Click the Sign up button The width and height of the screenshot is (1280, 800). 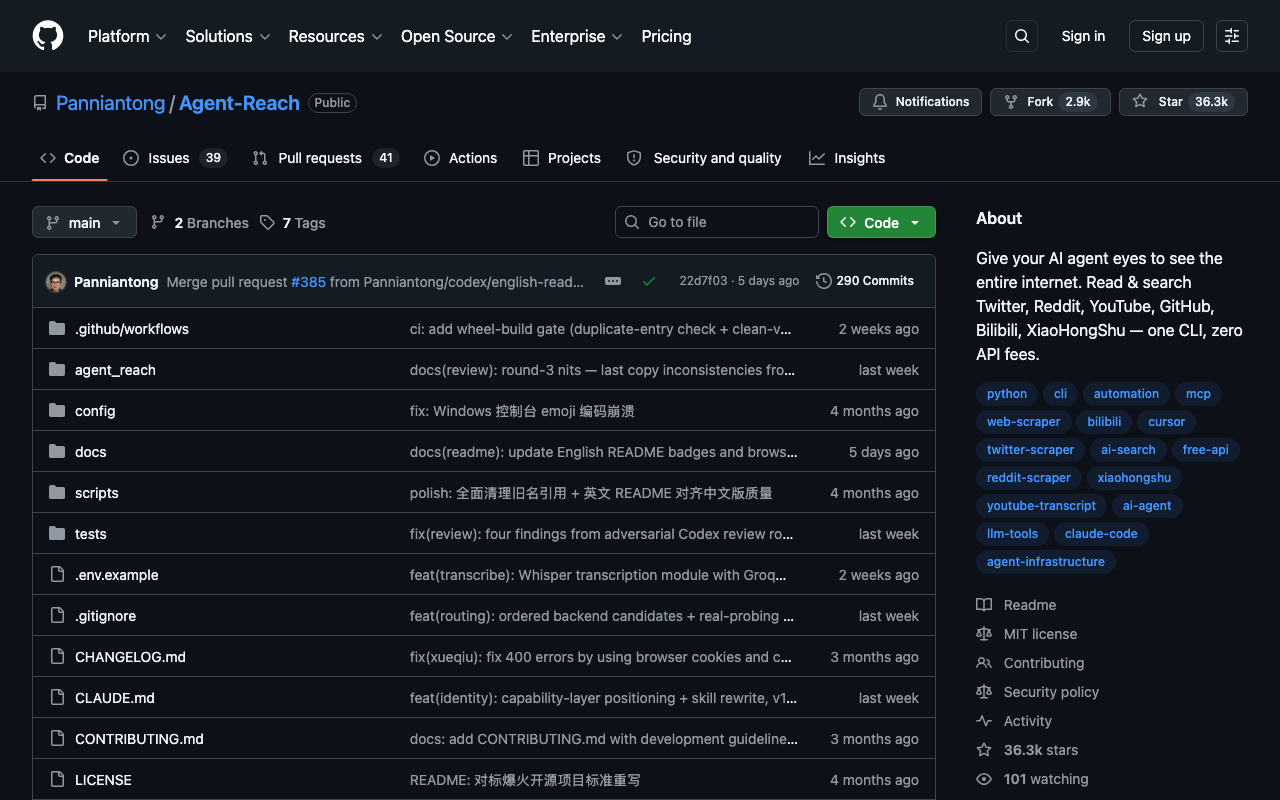pos(1166,36)
